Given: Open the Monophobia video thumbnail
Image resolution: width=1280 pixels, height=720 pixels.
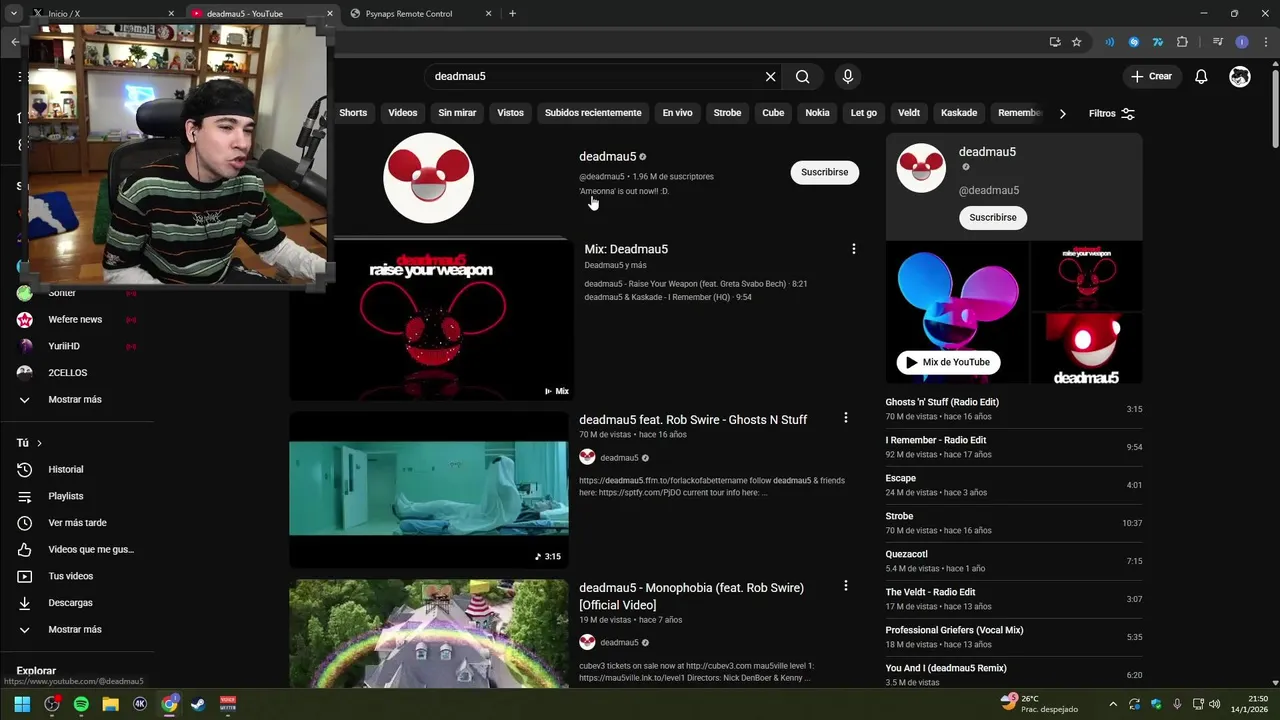Looking at the screenshot, I should [429, 633].
